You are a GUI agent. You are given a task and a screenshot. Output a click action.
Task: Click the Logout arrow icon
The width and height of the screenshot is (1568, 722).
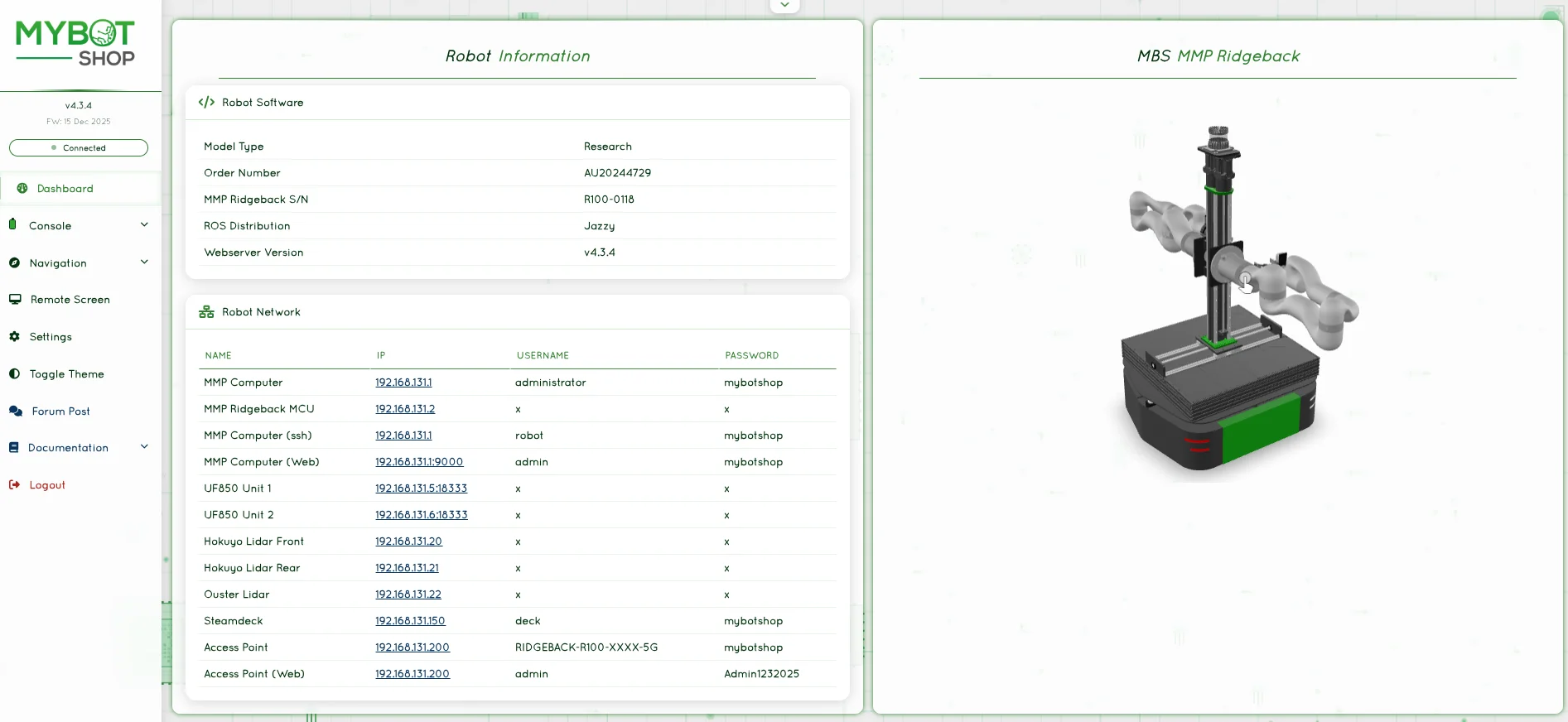[x=14, y=485]
